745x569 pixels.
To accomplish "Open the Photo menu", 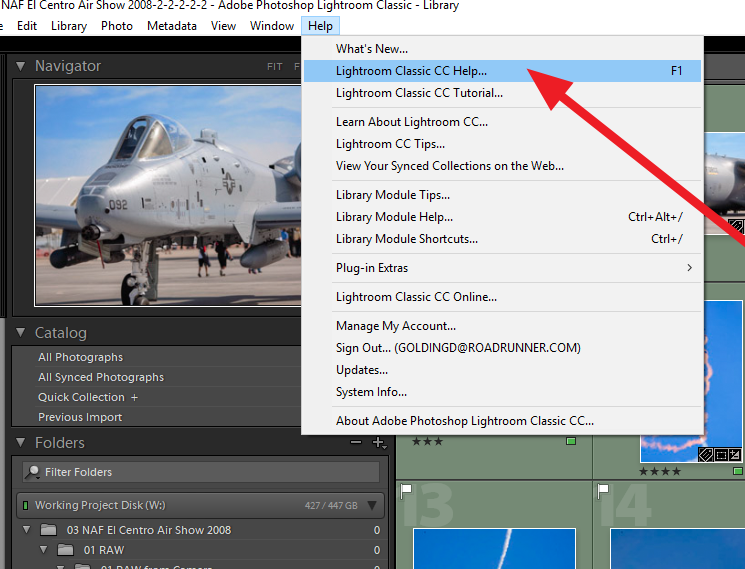I will [116, 26].
